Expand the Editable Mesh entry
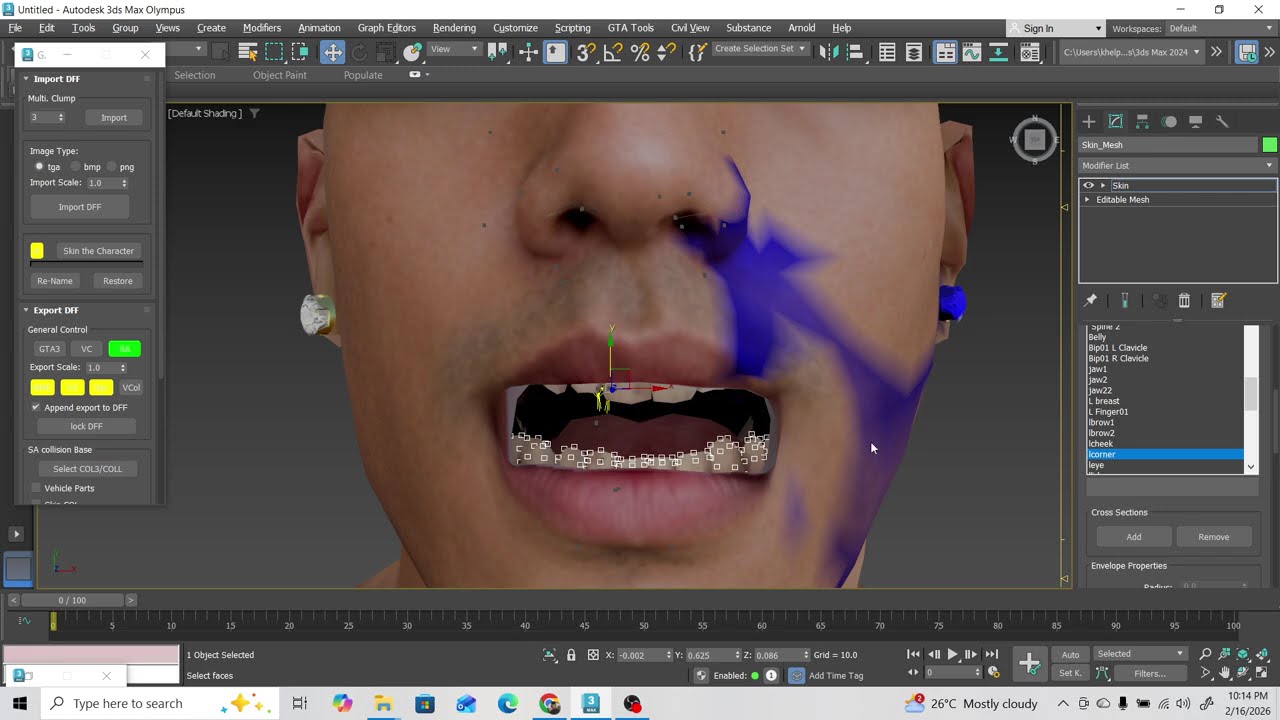This screenshot has height=720, width=1280. point(1088,200)
